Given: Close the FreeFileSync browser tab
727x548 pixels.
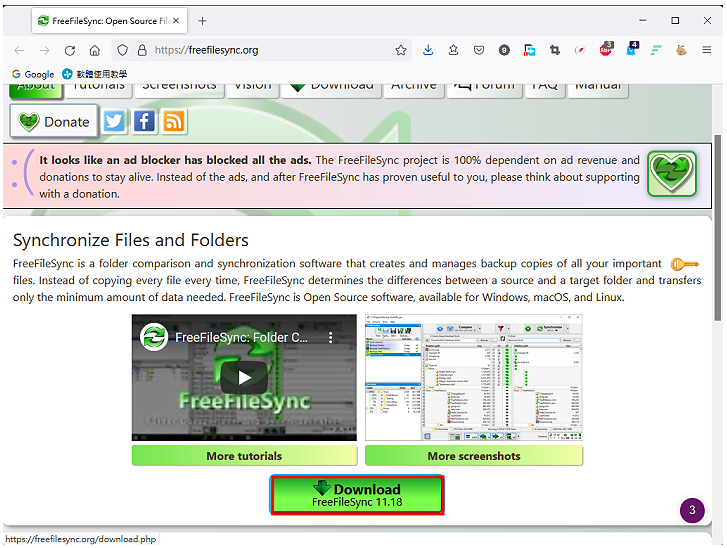Looking at the screenshot, I should click(176, 21).
